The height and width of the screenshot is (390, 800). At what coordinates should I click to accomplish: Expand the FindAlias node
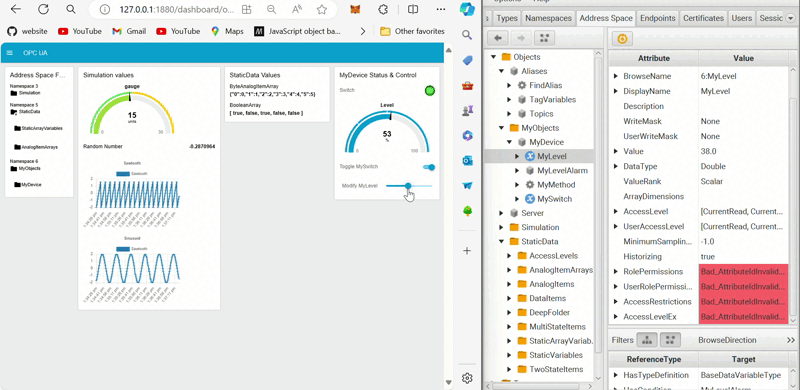(509, 85)
